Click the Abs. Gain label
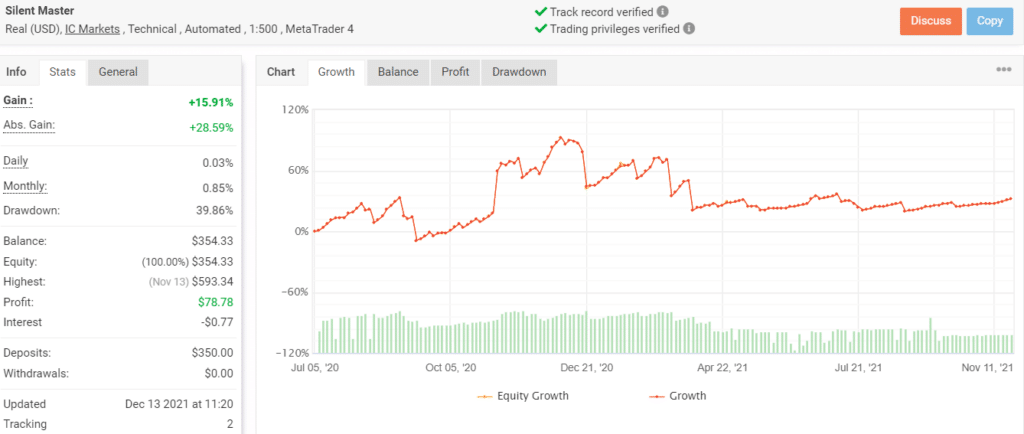 (x=29, y=125)
